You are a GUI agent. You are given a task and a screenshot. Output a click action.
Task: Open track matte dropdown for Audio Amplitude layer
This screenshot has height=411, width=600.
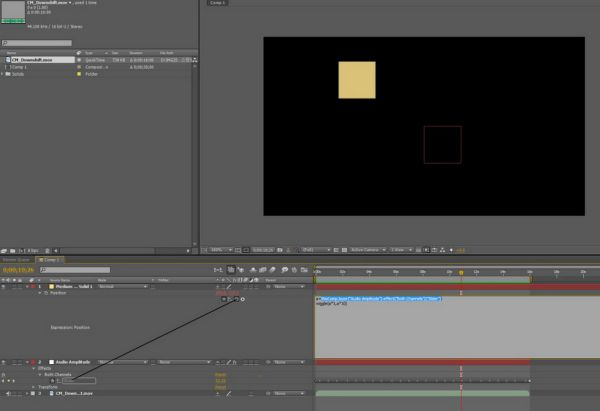[x=184, y=362]
